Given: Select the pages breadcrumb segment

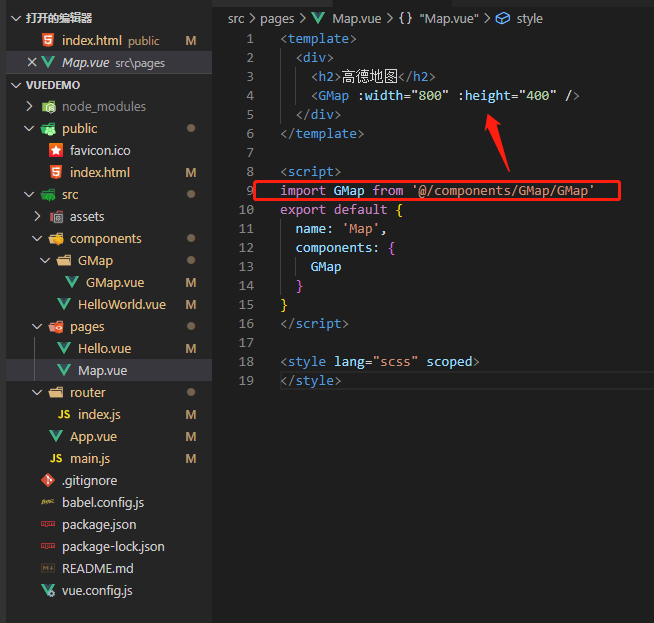Looking at the screenshot, I should pos(277,19).
